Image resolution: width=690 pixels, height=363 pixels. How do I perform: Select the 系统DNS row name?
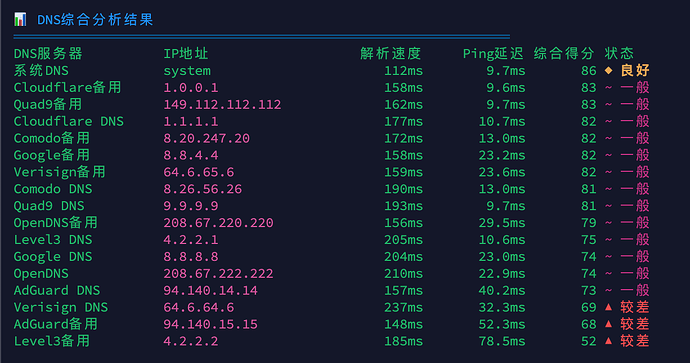[x=41, y=70]
